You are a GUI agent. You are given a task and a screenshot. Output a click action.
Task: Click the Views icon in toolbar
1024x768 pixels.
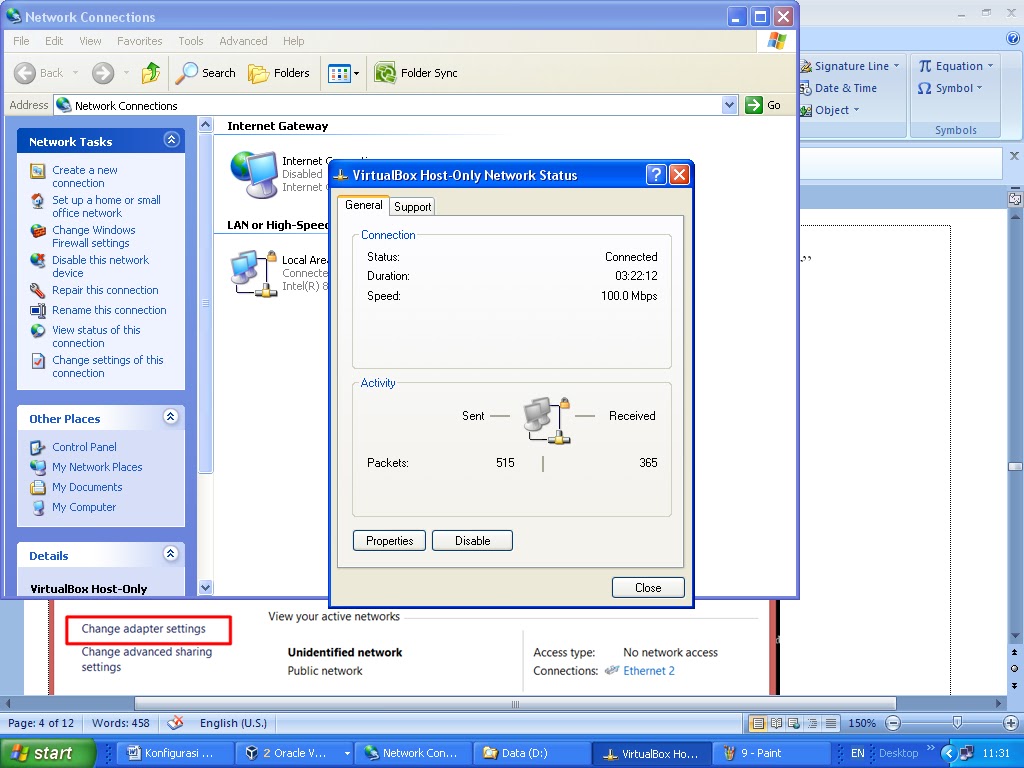tap(339, 73)
